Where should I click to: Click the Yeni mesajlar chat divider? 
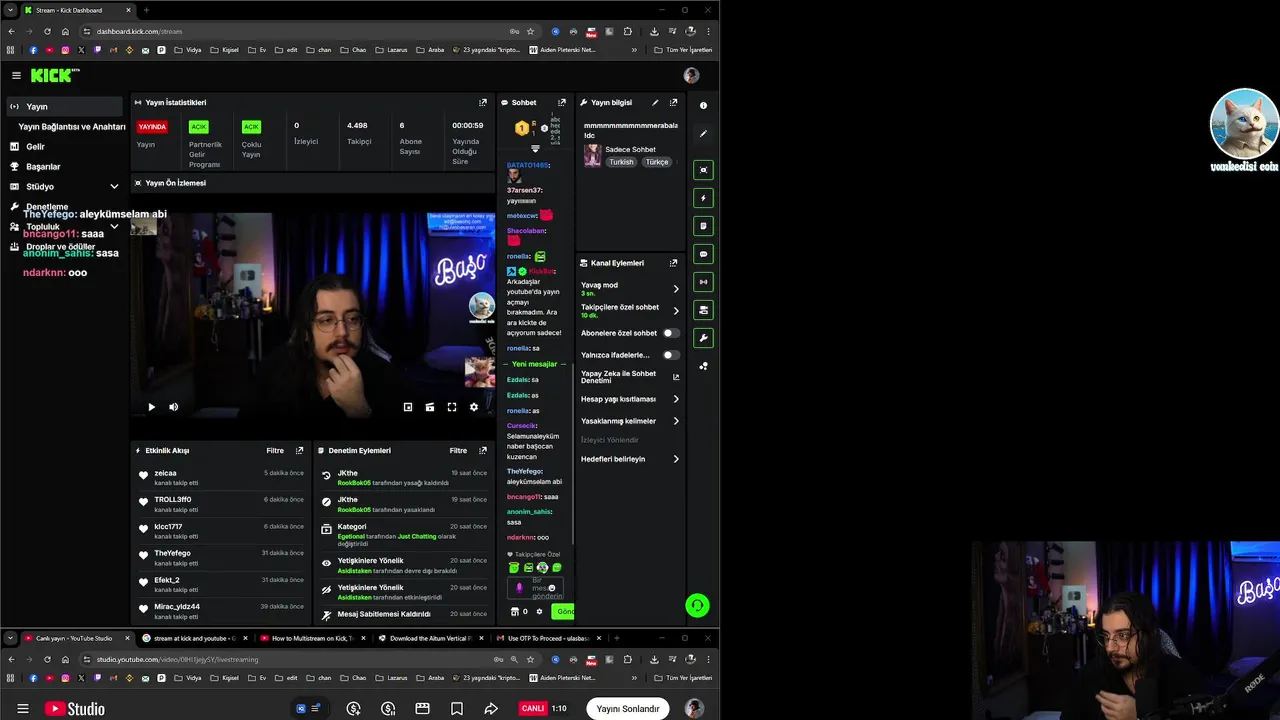535,364
